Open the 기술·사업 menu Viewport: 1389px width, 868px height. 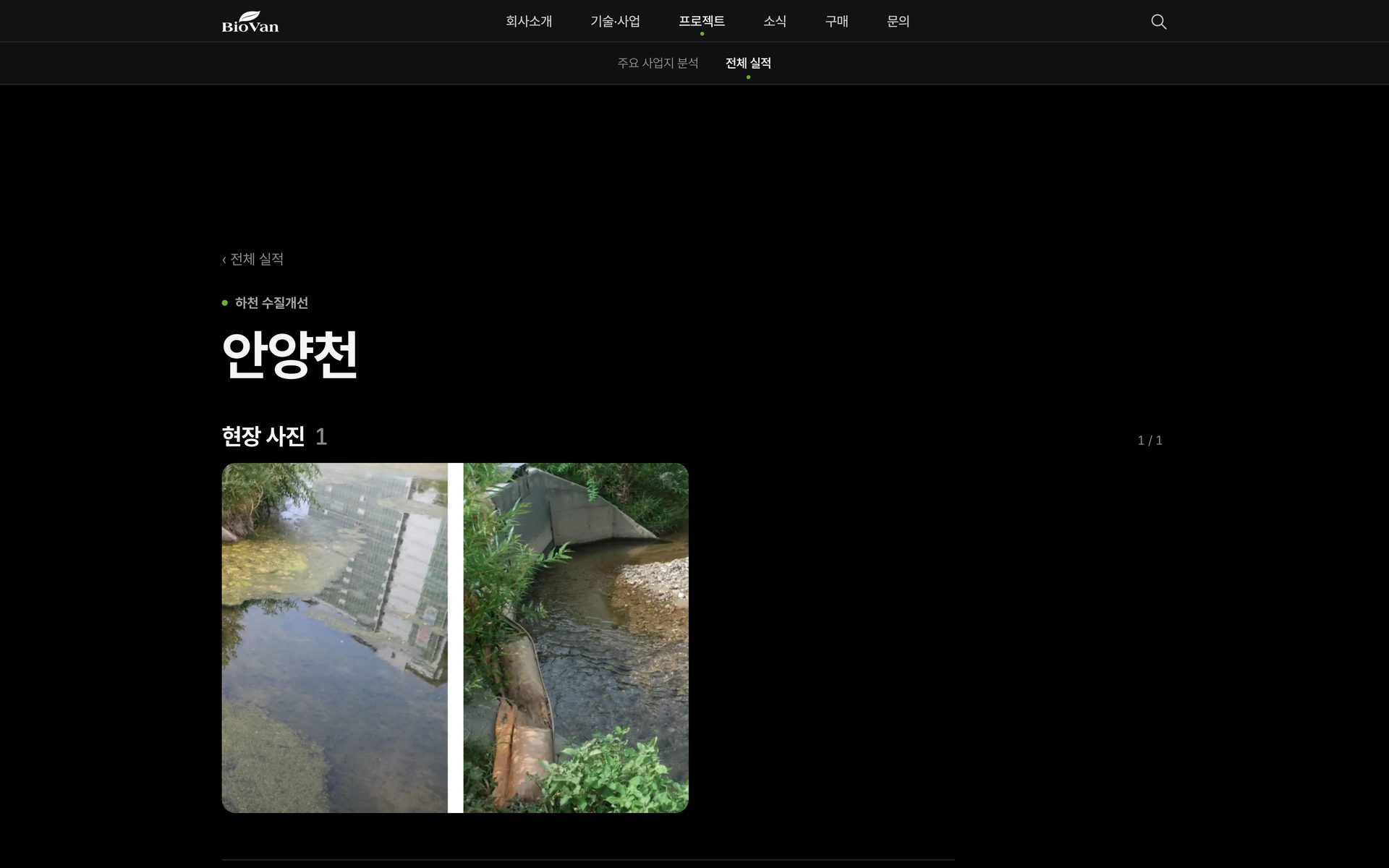(x=615, y=22)
